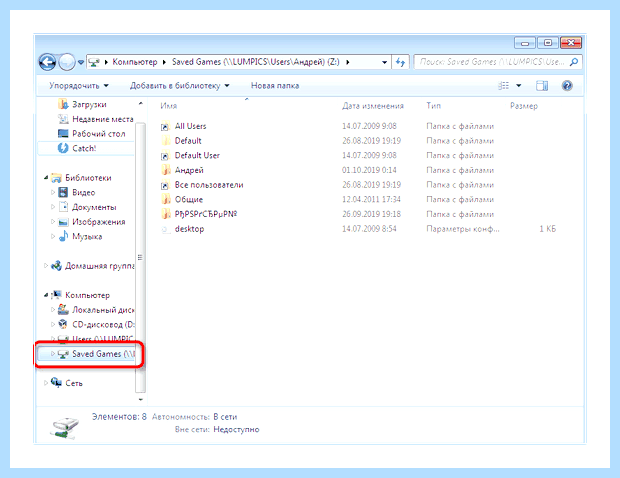
Task: Click the Все пользователи shortcut icon
Action: (x=166, y=185)
